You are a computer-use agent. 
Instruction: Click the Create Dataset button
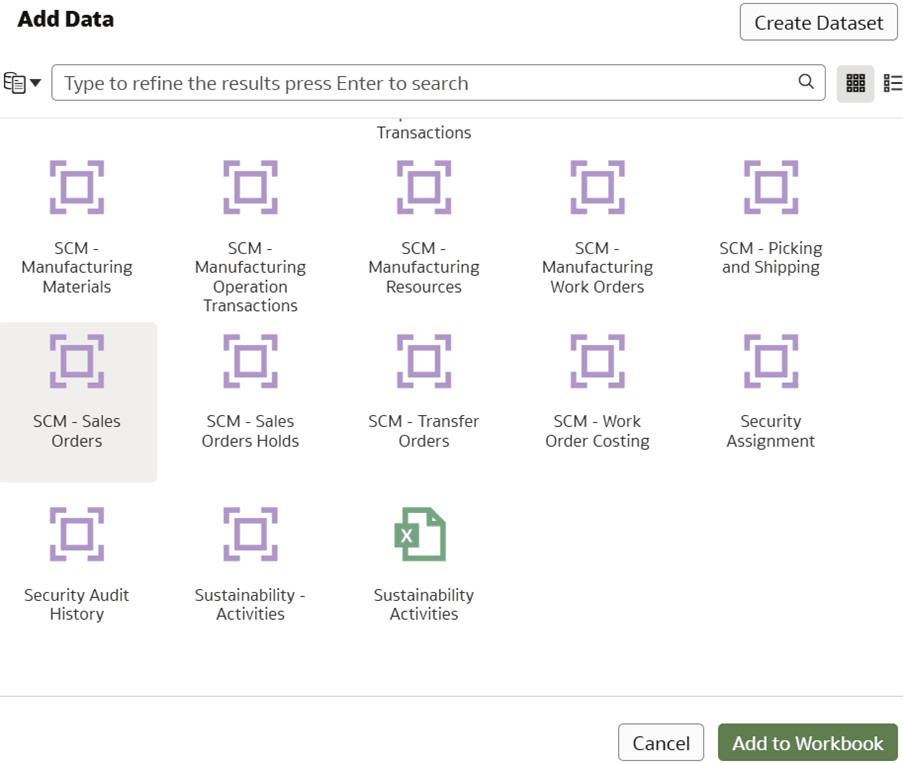point(817,22)
